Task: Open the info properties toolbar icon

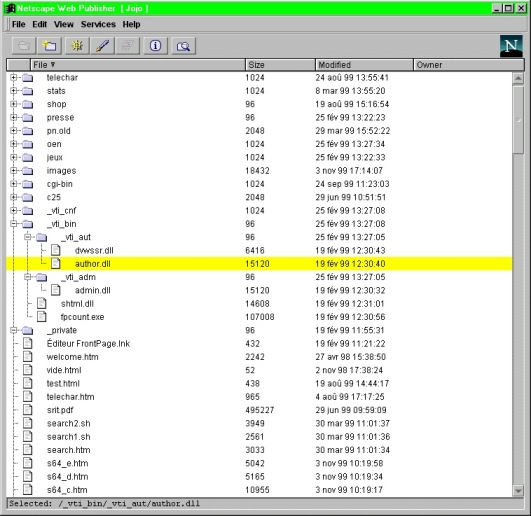Action: click(155, 46)
